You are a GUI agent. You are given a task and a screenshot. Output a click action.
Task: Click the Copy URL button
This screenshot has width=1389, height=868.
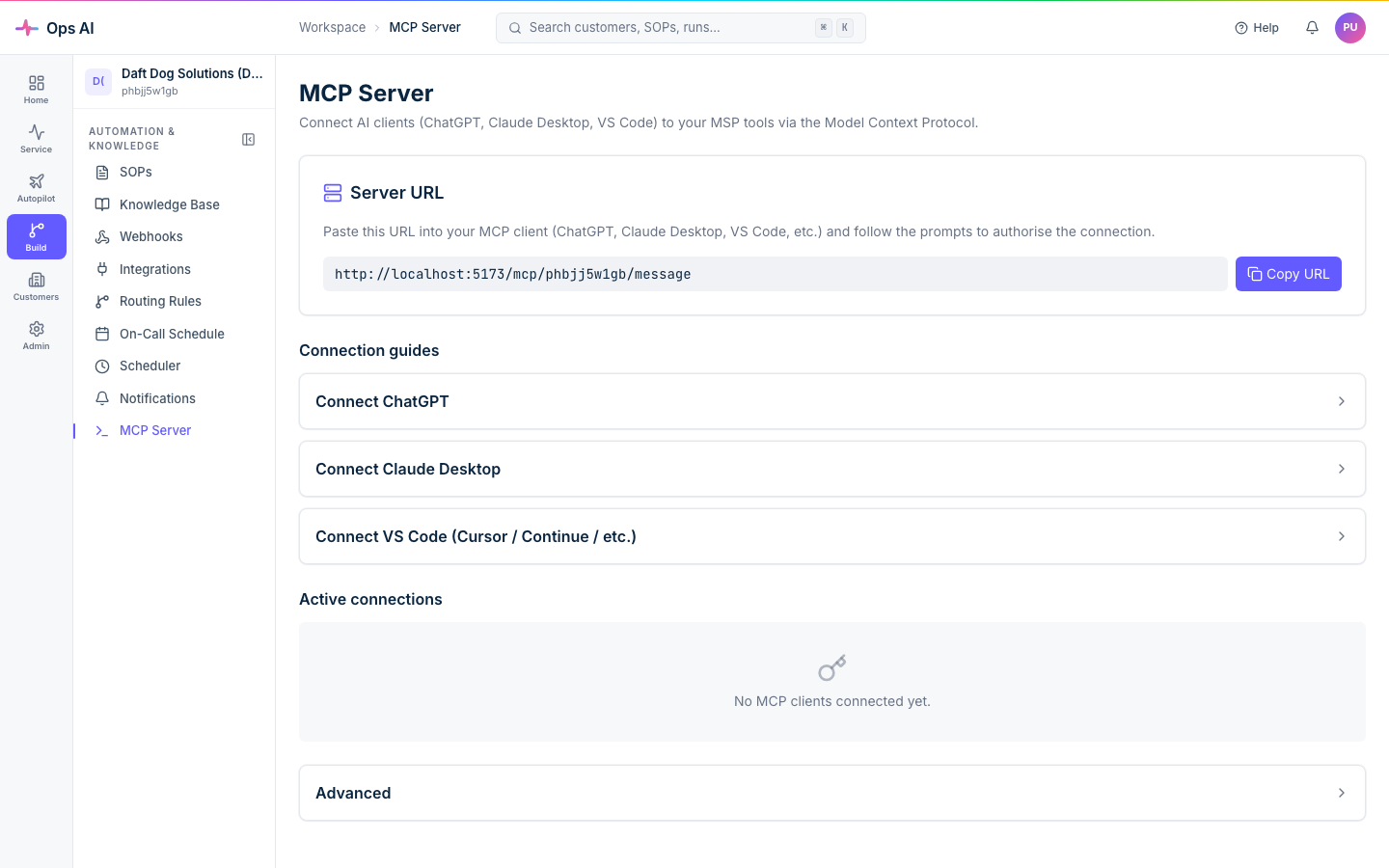(1288, 274)
